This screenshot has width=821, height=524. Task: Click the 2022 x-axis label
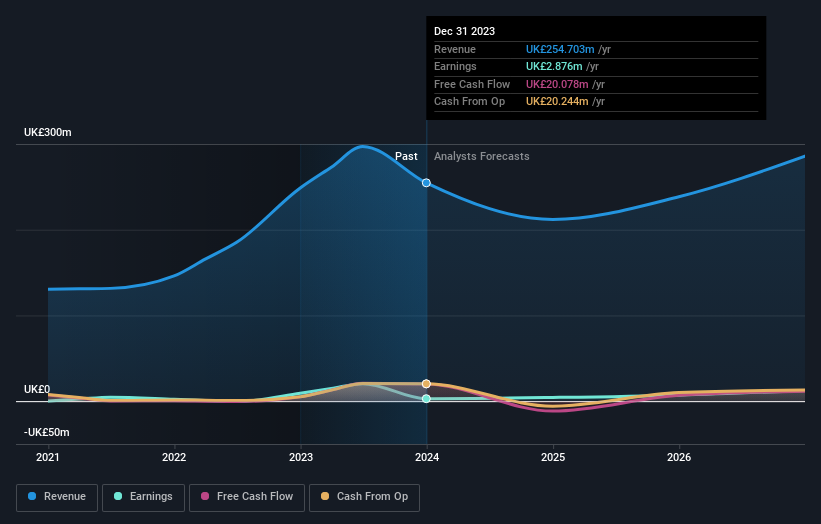[174, 457]
